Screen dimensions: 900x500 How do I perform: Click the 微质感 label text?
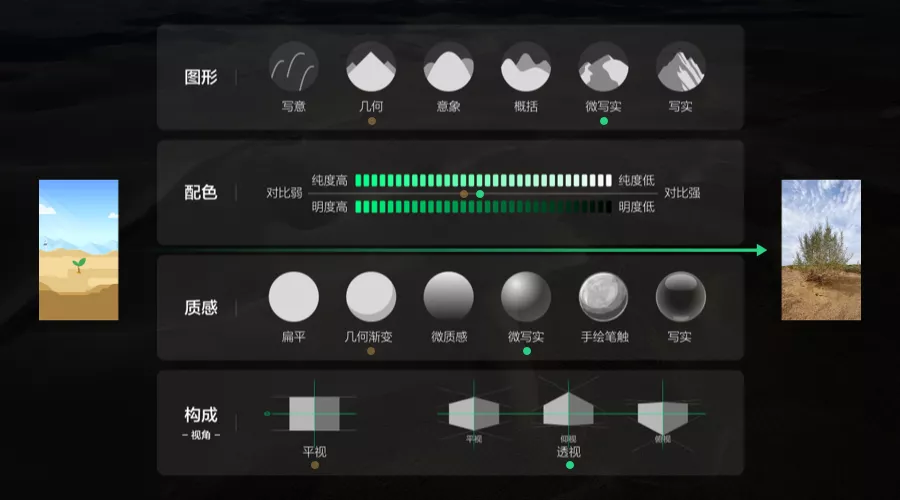coord(449,337)
